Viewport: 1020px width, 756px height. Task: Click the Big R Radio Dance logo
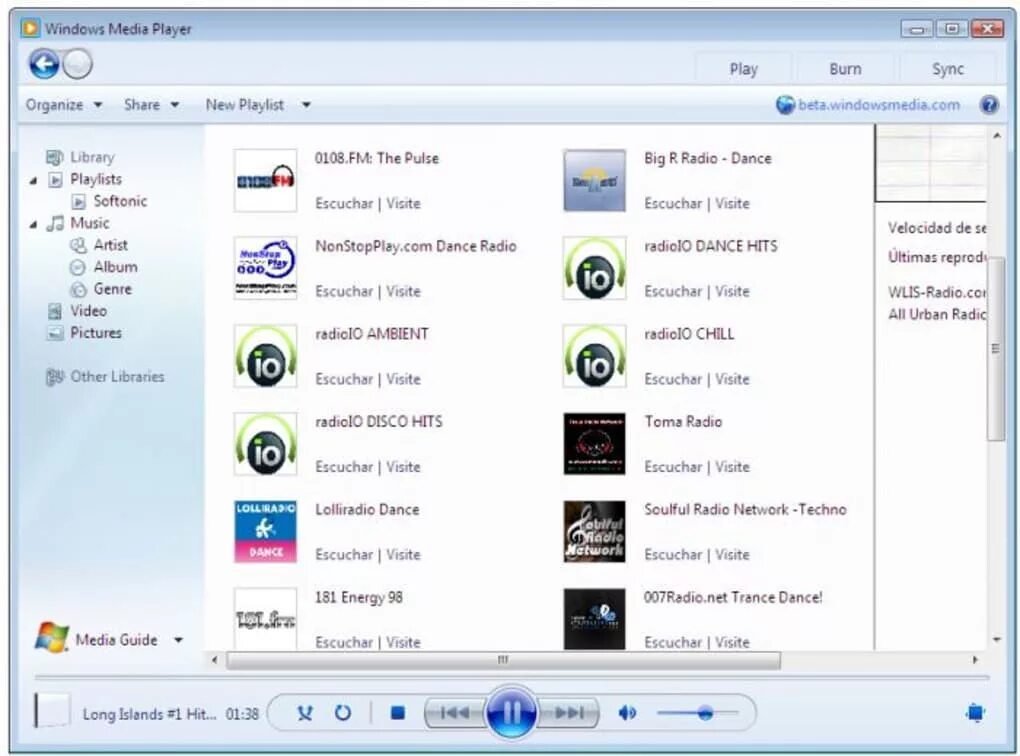pyautogui.click(x=595, y=180)
